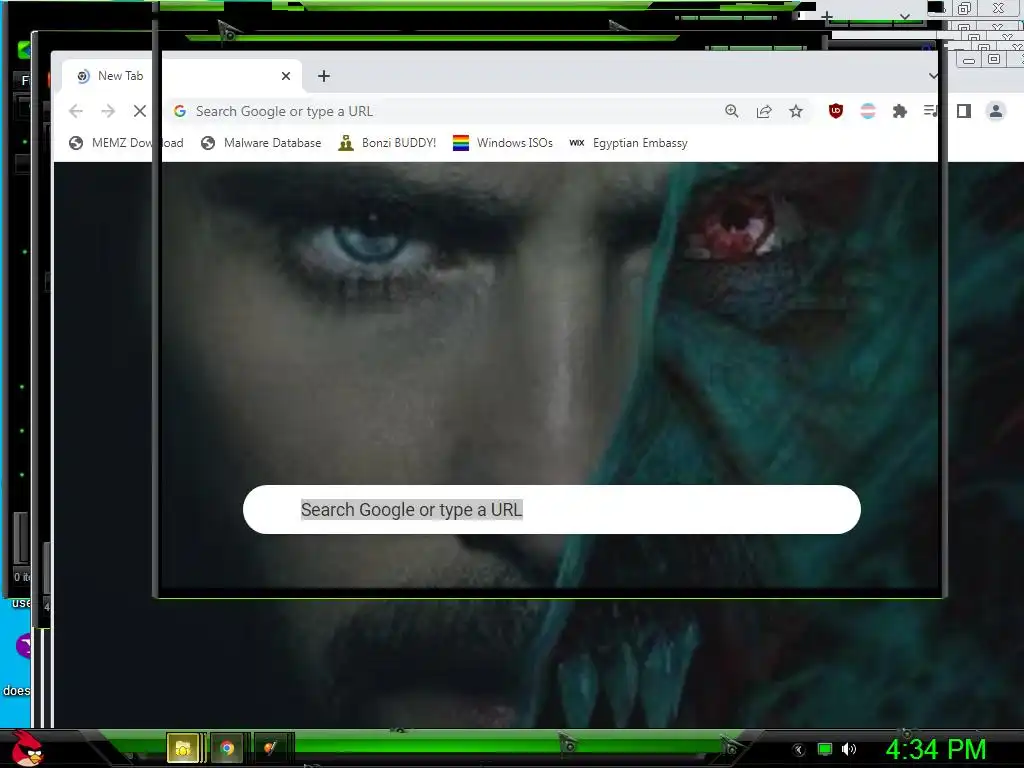
Task: Expand the chevron in the background Chrome window
Action: (904, 16)
